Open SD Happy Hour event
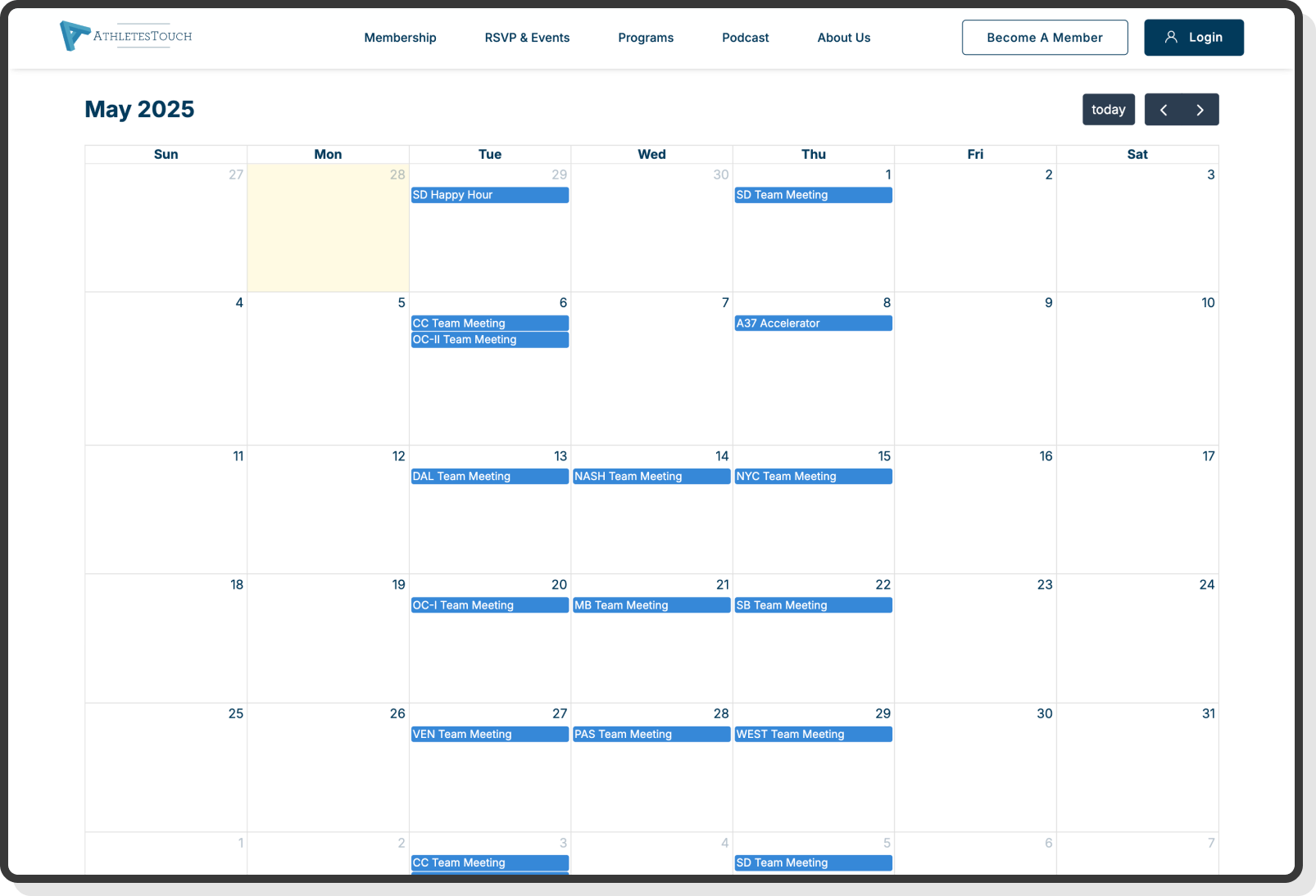 point(489,195)
